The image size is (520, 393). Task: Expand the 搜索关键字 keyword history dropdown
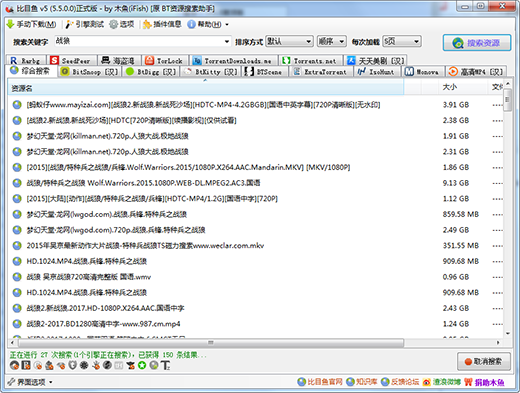coord(227,42)
